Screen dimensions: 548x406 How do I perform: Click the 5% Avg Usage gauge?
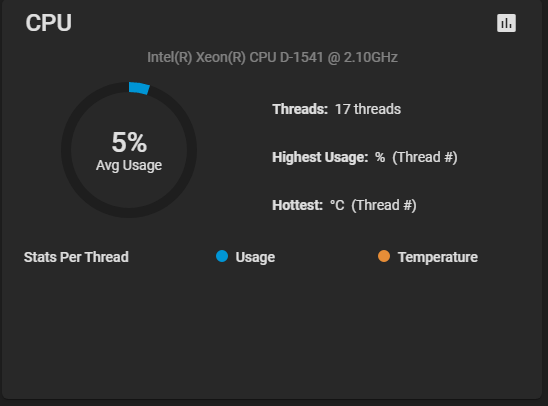tap(129, 150)
